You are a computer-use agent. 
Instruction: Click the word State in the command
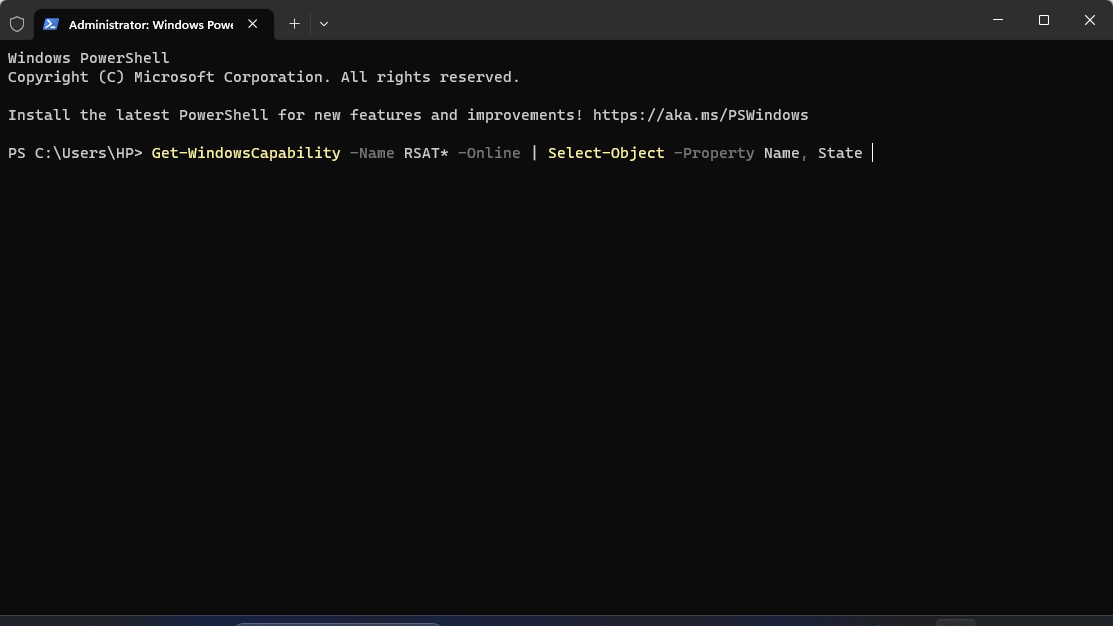[x=840, y=153]
